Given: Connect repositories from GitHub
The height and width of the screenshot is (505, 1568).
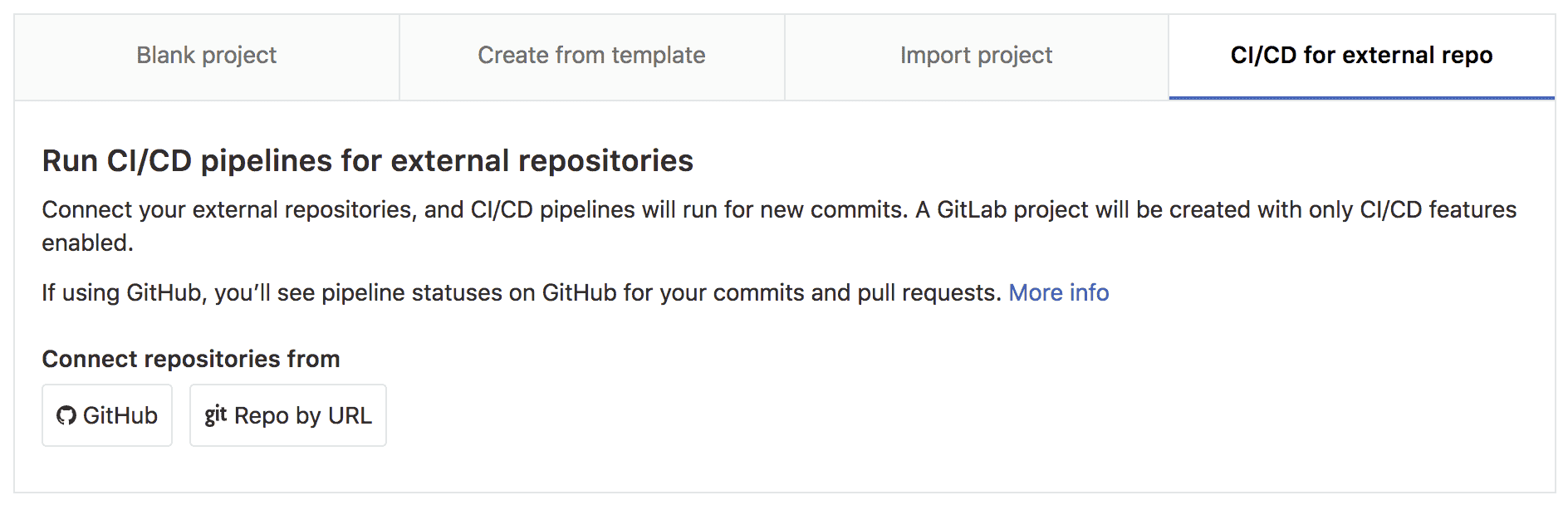Looking at the screenshot, I should pos(107,415).
